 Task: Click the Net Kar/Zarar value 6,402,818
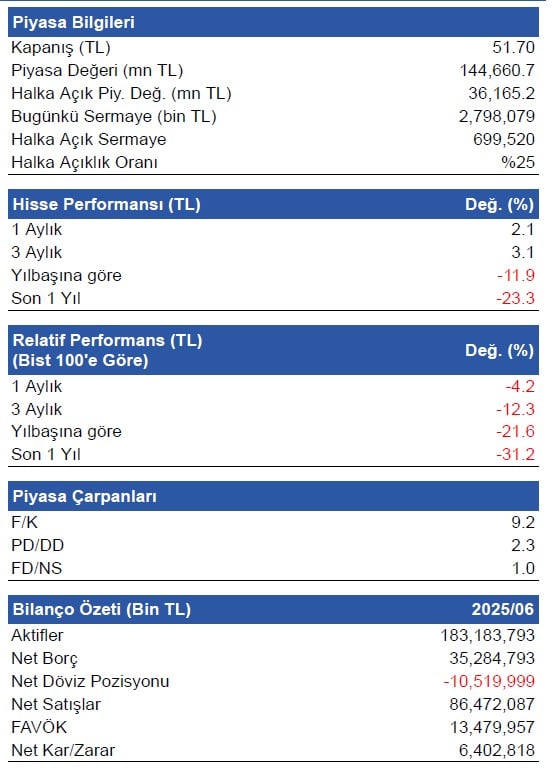click(x=496, y=750)
